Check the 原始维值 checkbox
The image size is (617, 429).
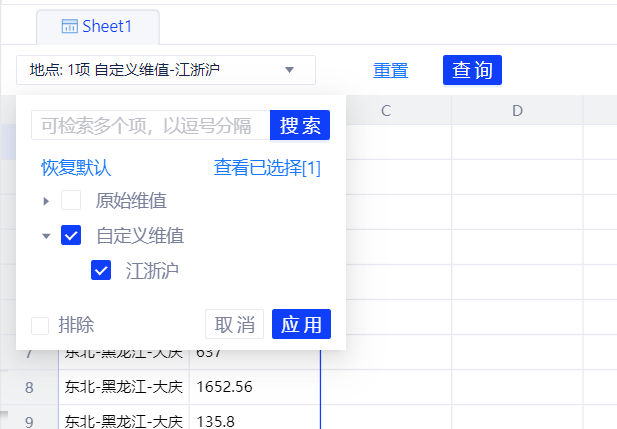[71, 201]
